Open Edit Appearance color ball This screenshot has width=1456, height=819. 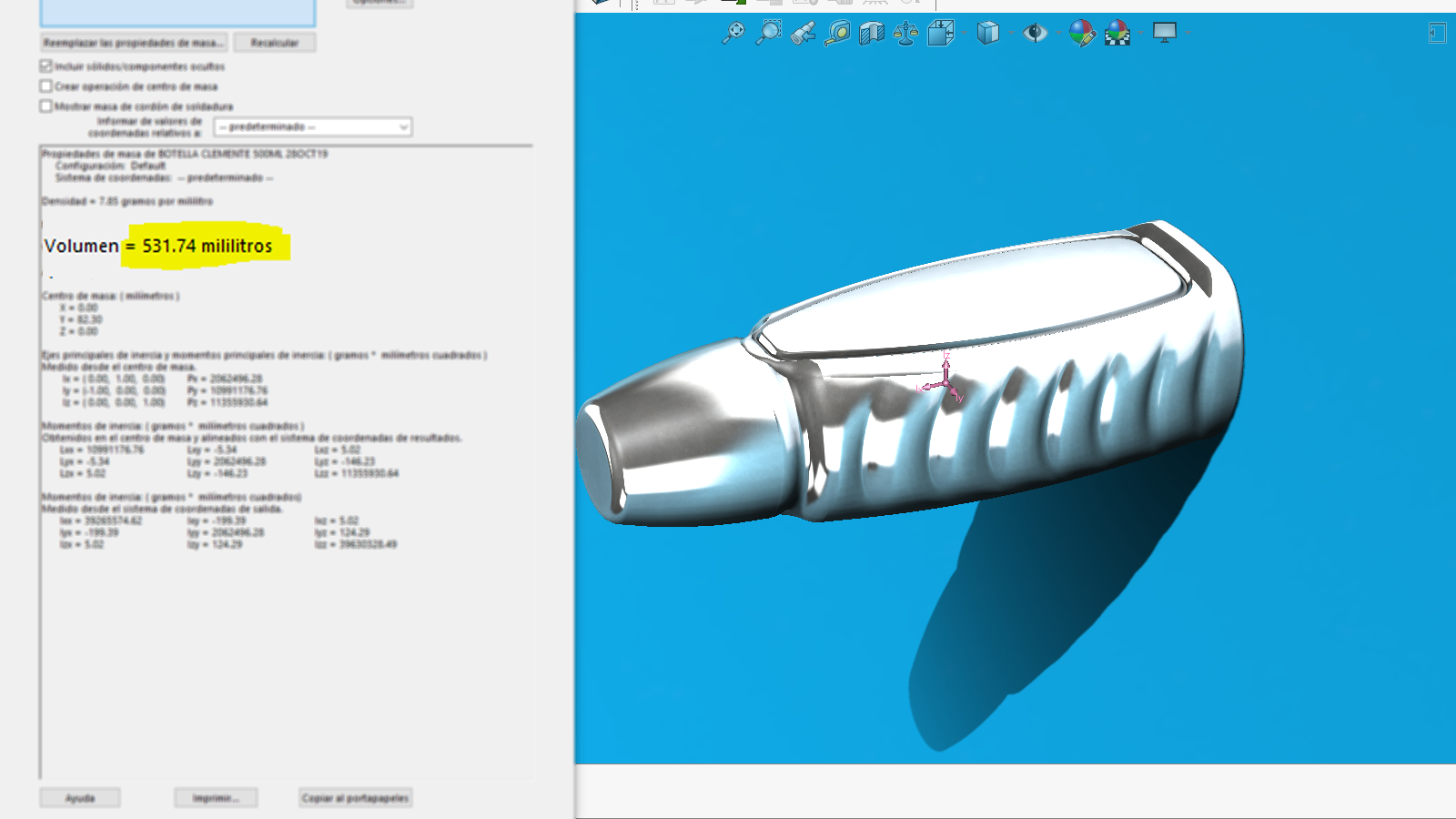click(1081, 34)
